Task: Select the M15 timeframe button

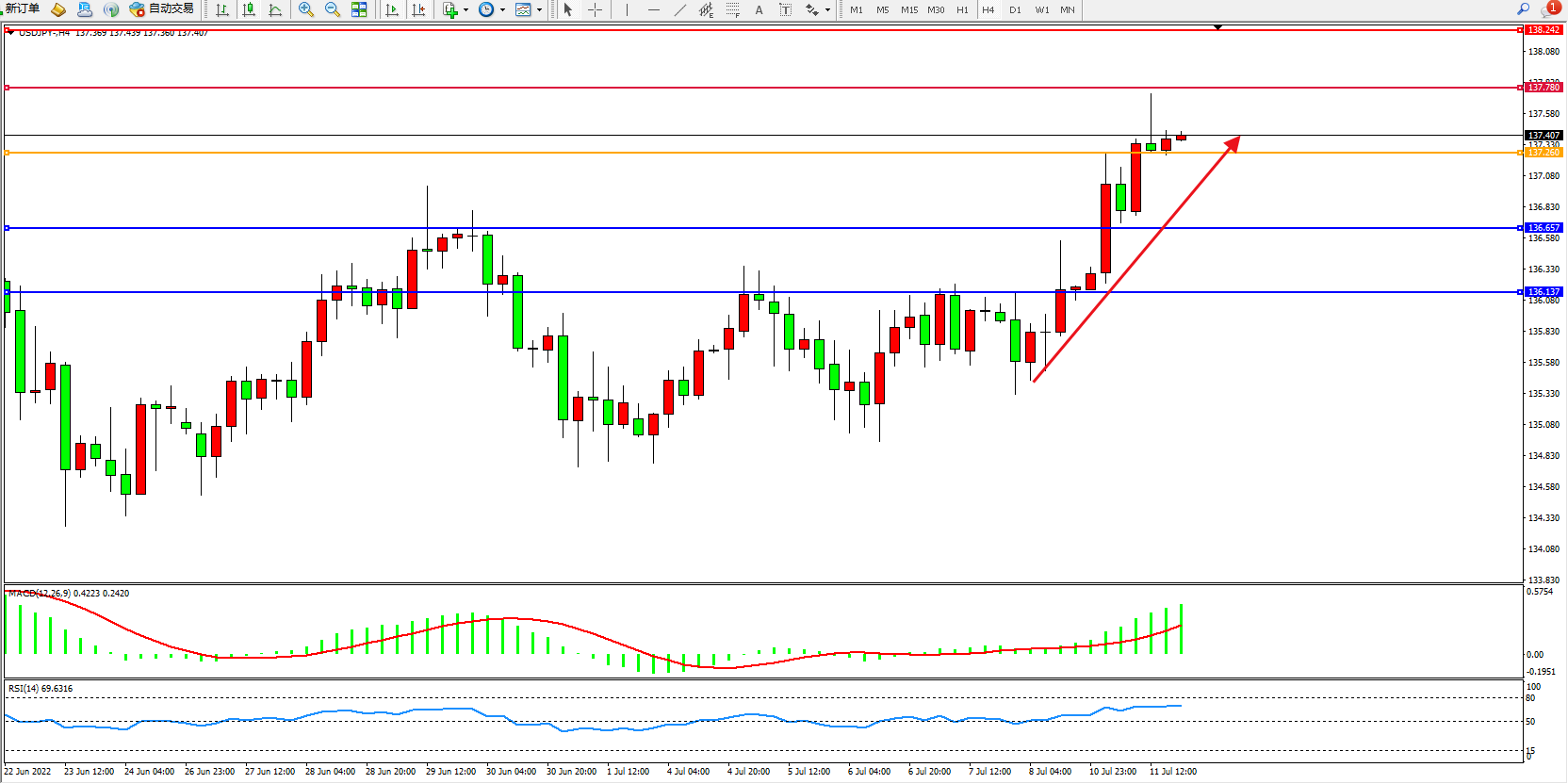Action: (908, 9)
